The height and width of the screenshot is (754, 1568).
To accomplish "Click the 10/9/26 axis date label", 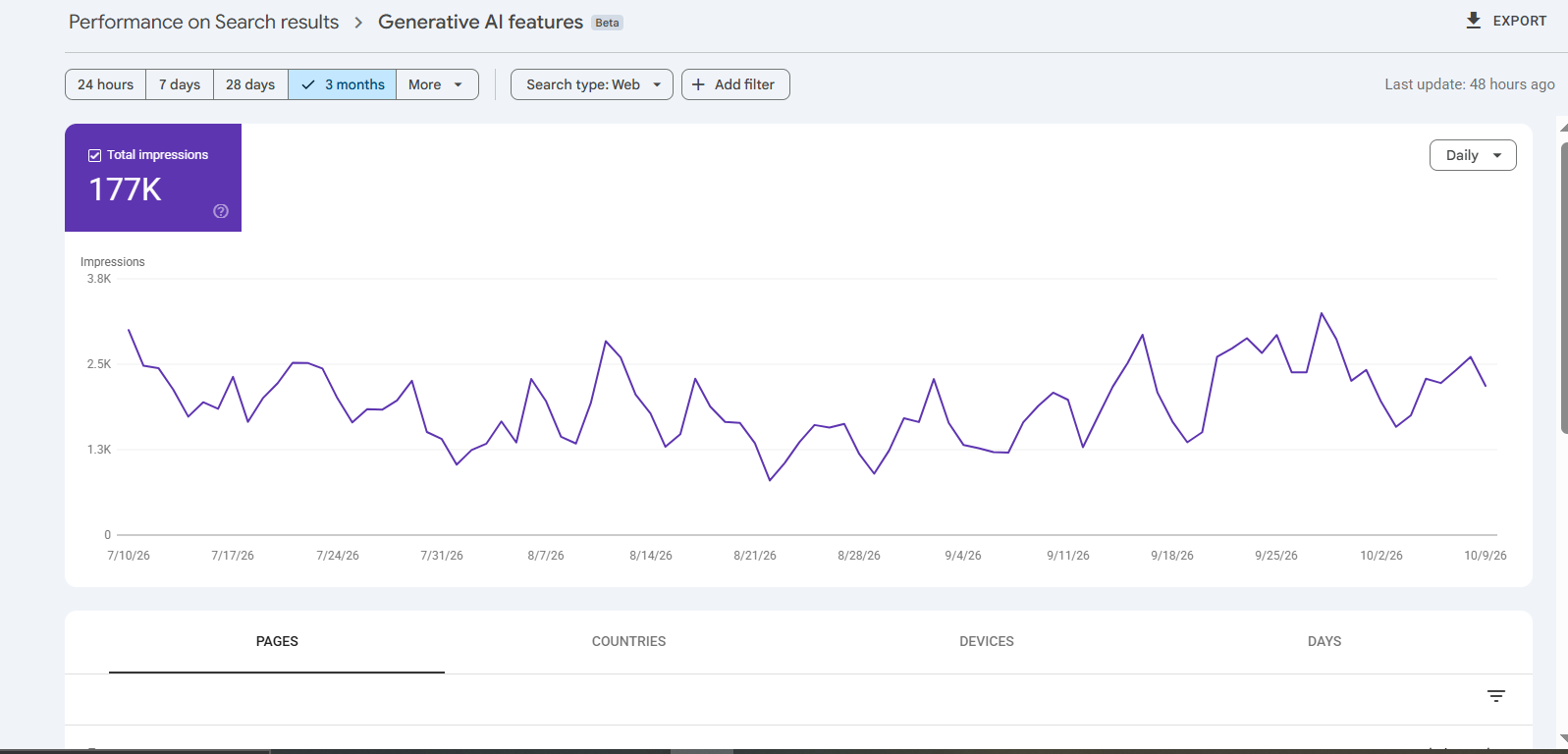I will pyautogui.click(x=1486, y=556).
